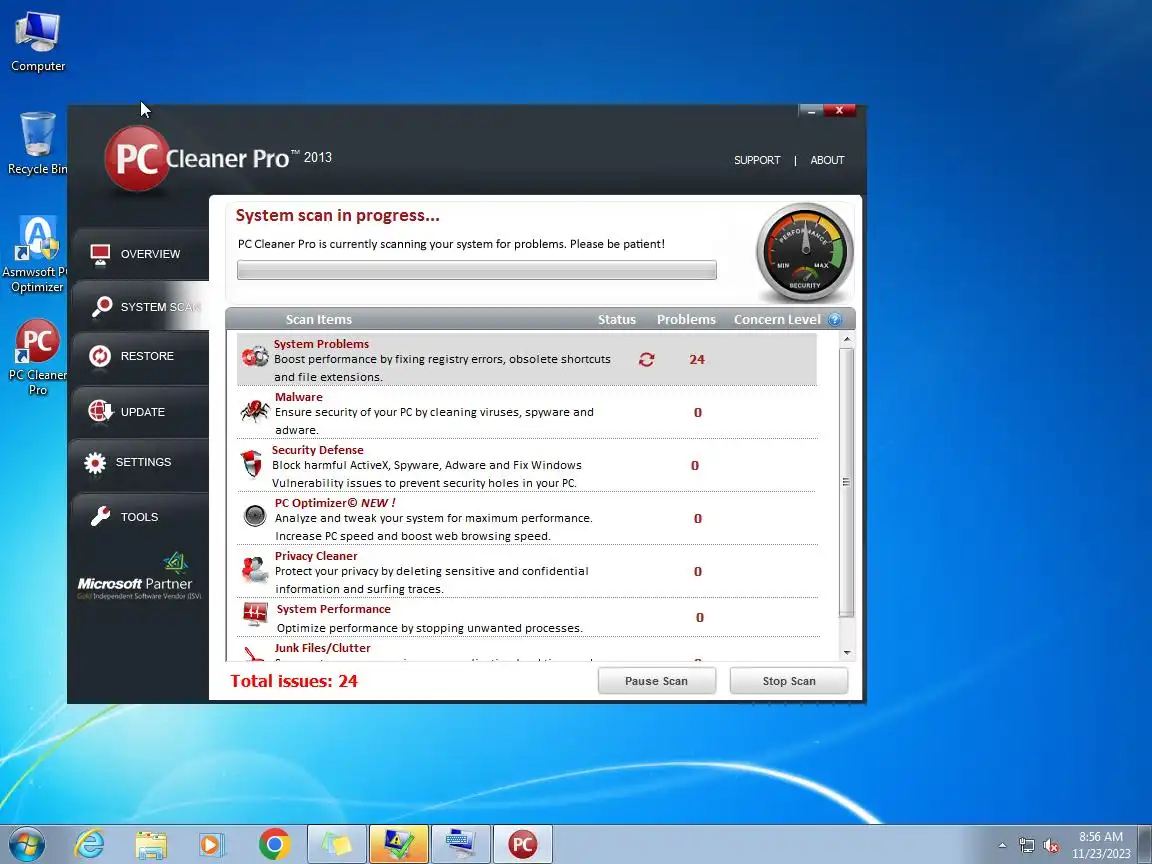Open the Update section

(x=140, y=412)
